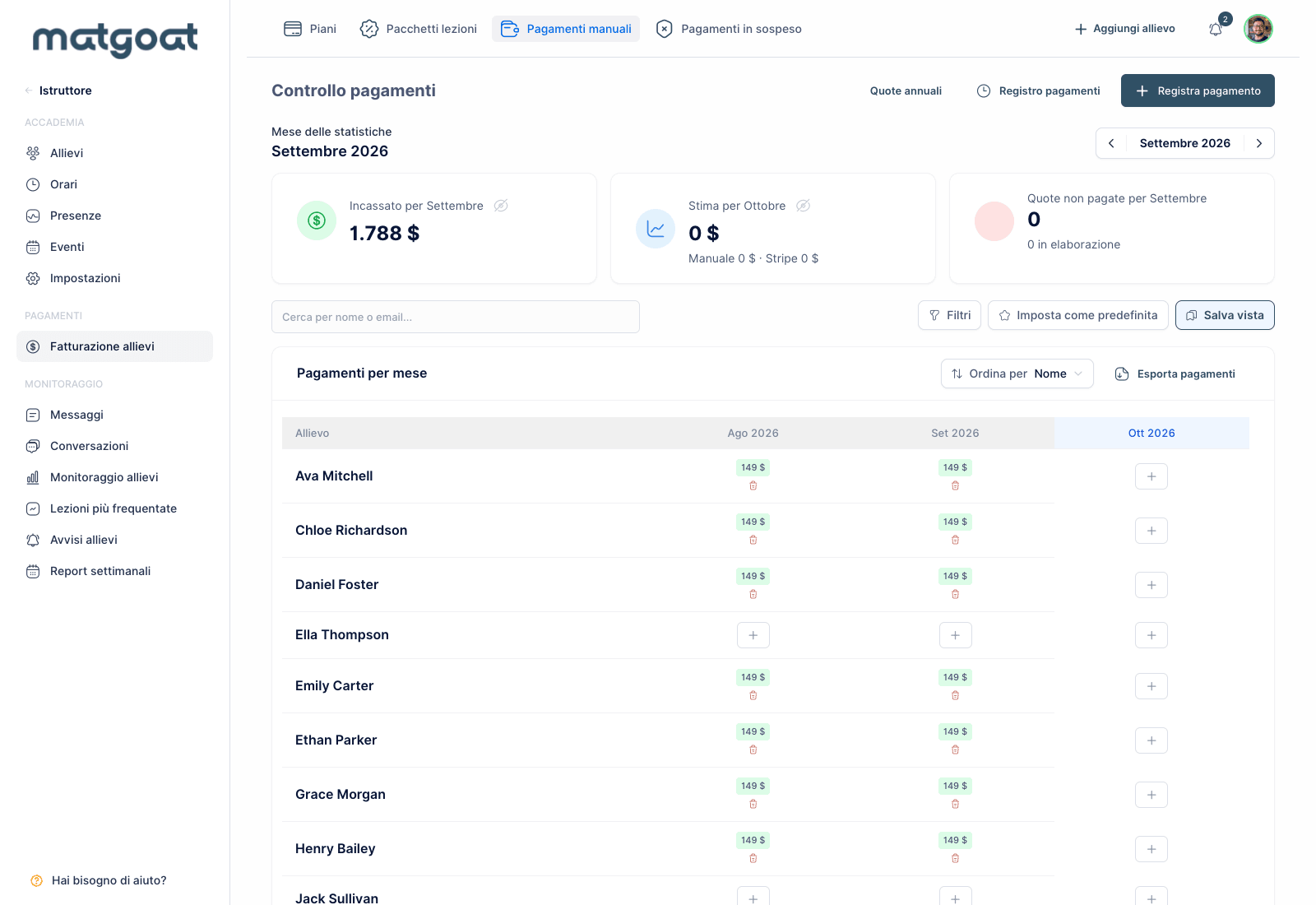Image resolution: width=1316 pixels, height=905 pixels.
Task: Switch to Pacchetti lezioni tab
Action: point(419,29)
